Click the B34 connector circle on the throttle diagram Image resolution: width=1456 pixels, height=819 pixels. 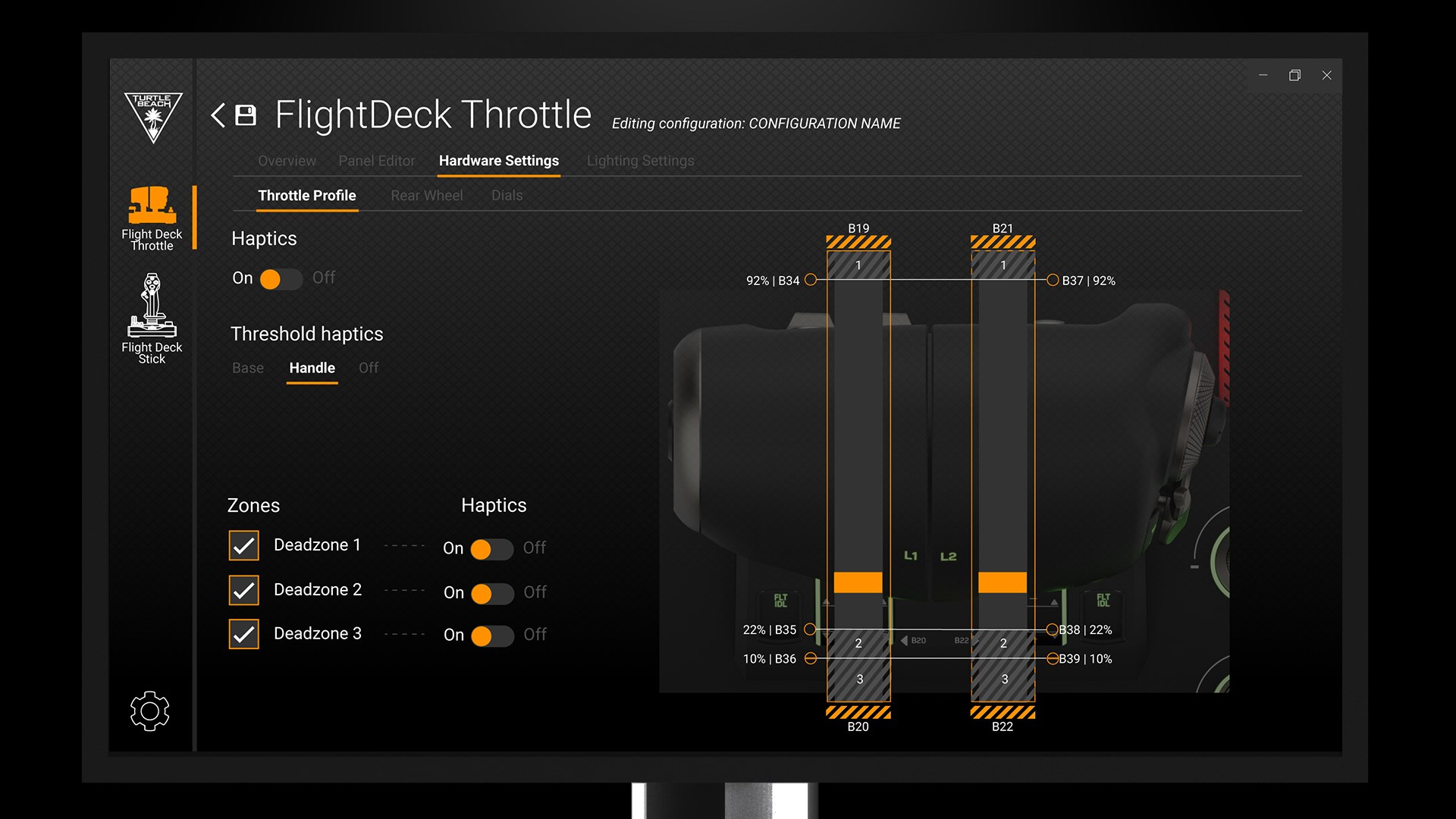click(811, 280)
